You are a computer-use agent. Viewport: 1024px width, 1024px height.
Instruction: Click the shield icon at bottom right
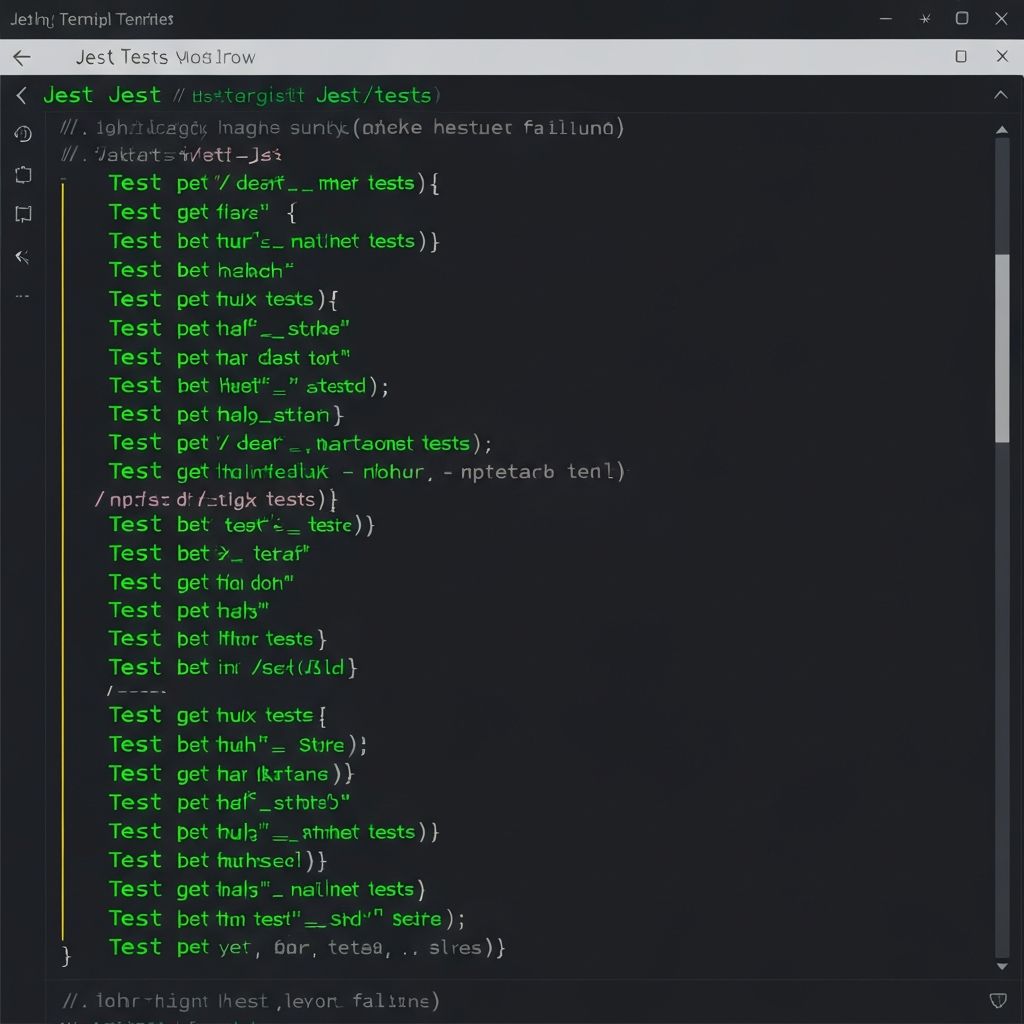[997, 1000]
